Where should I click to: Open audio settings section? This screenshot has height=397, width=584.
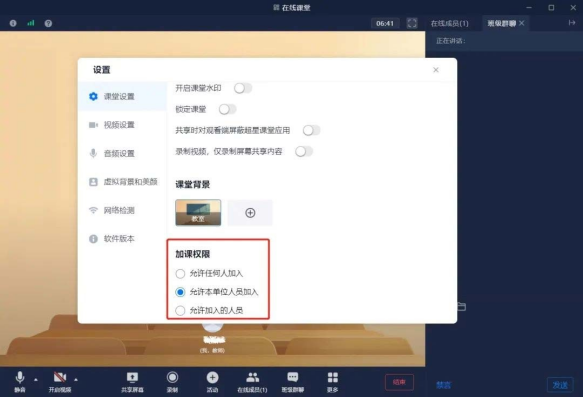coord(123,153)
